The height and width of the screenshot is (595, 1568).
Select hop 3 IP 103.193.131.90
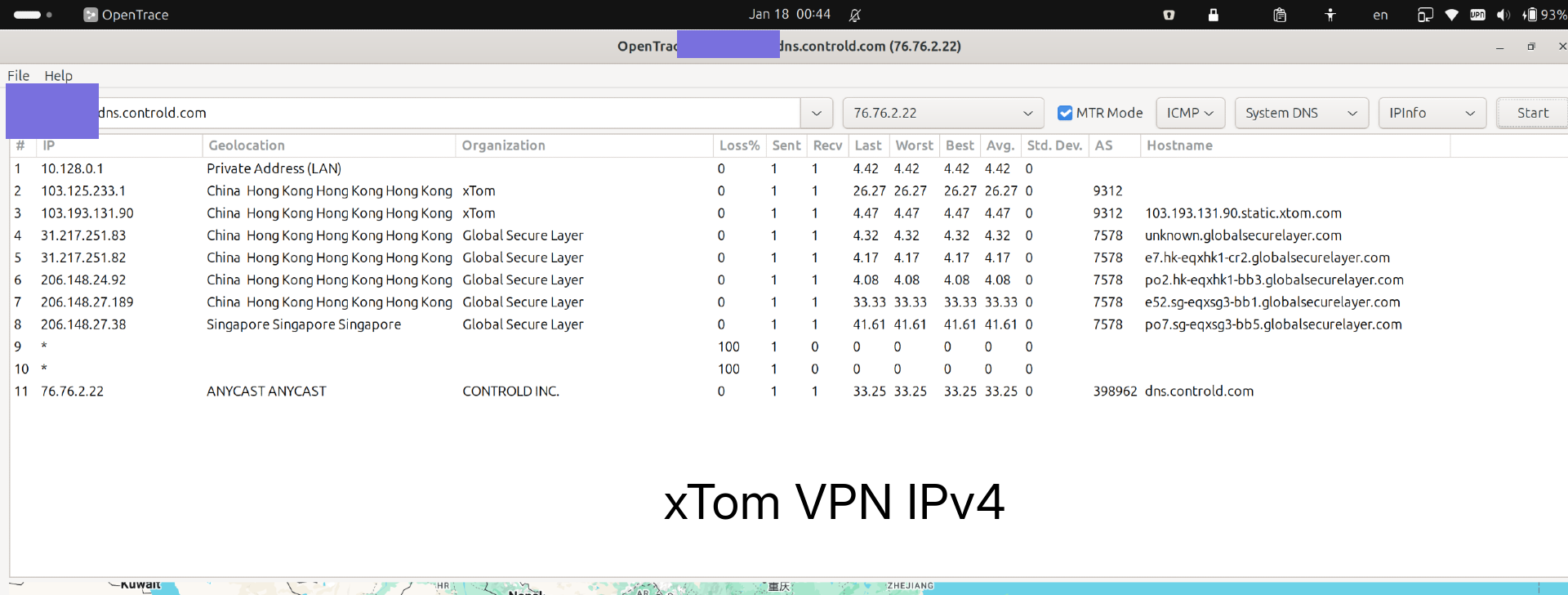(x=87, y=212)
